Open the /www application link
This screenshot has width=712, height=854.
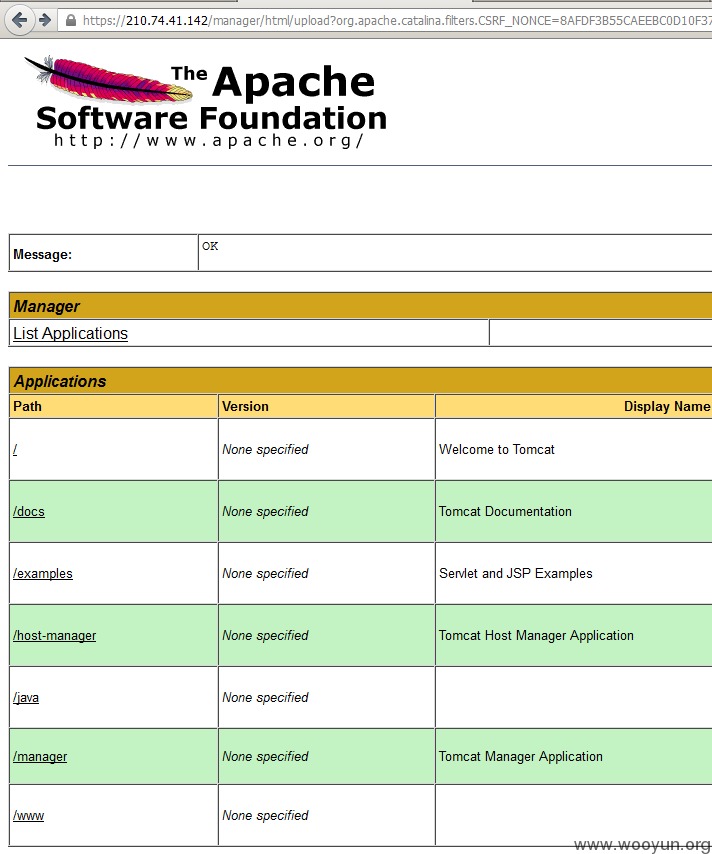tap(28, 815)
